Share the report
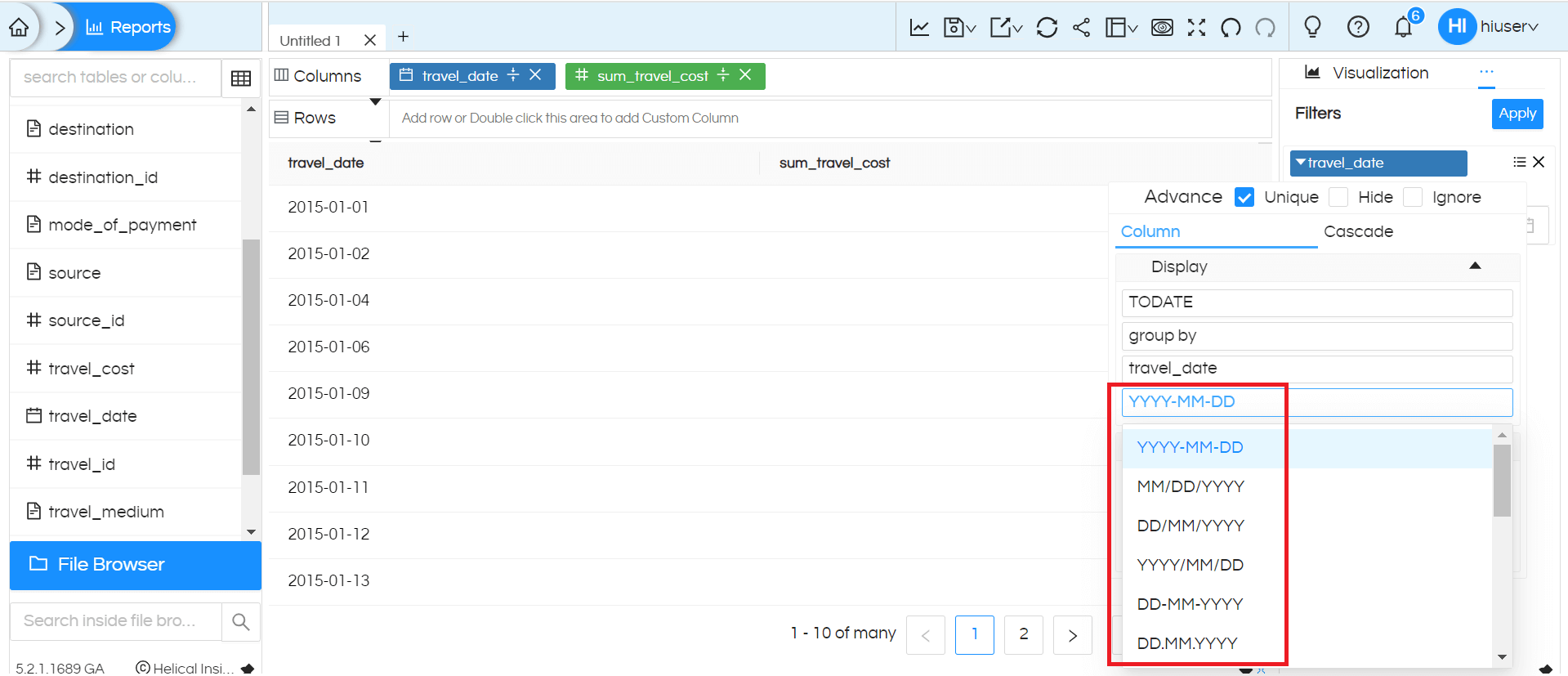The image size is (1568, 676). [x=1081, y=27]
